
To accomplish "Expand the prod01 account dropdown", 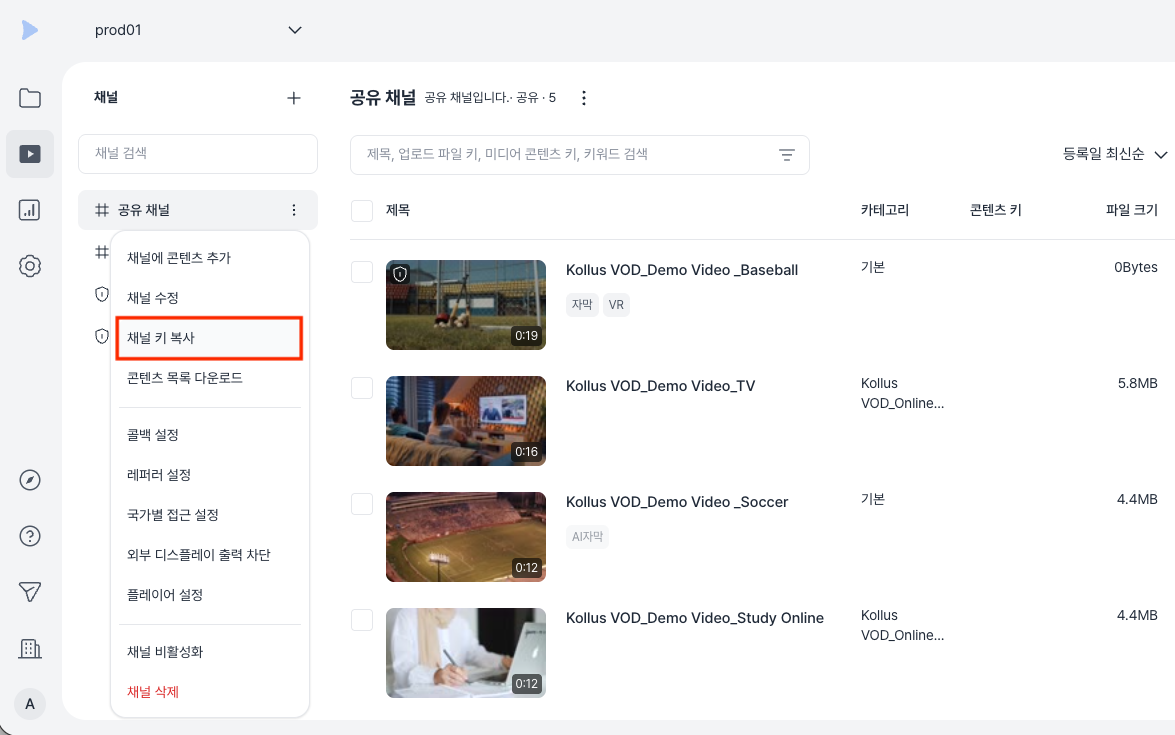I will pos(197,30).
